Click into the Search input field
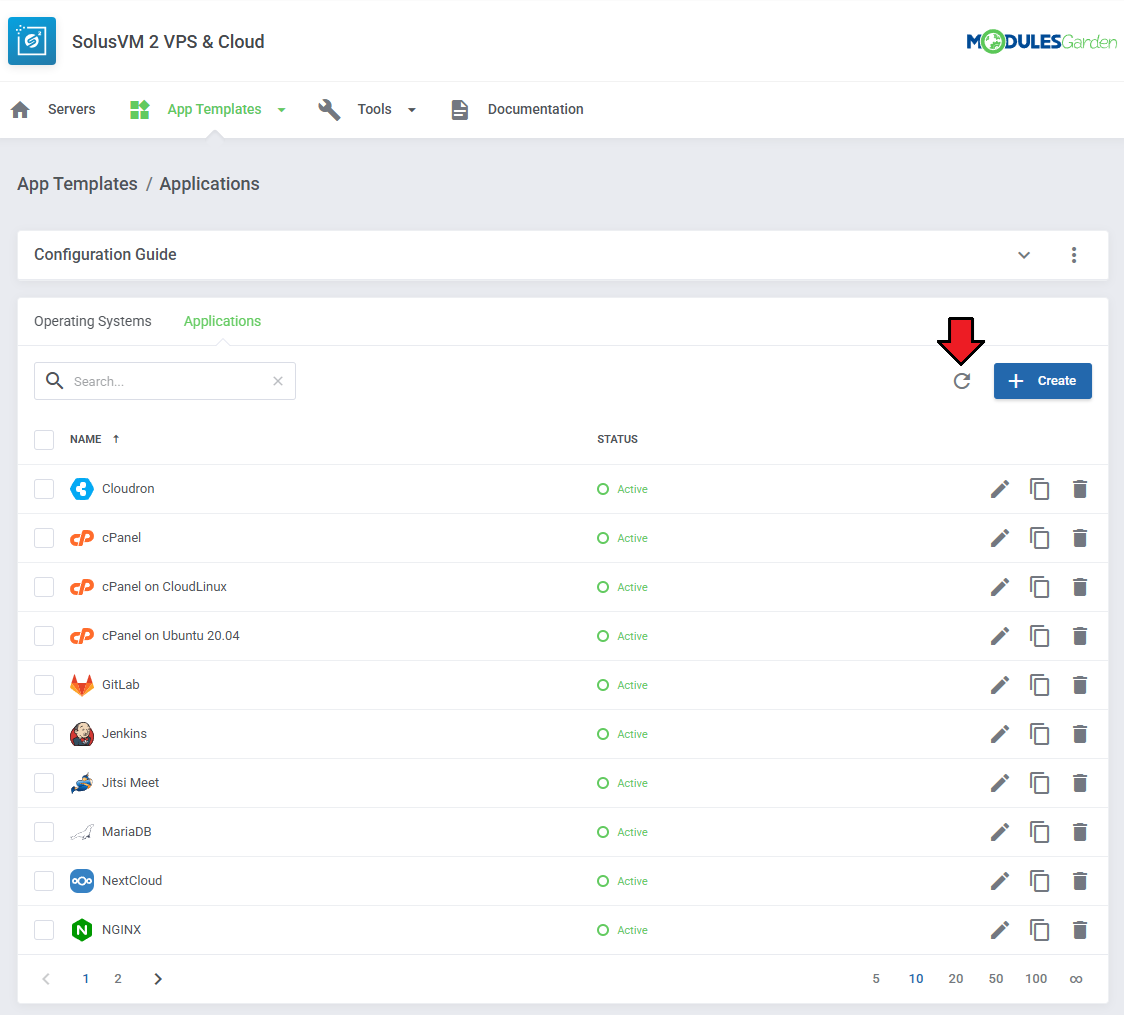 pyautogui.click(x=165, y=381)
